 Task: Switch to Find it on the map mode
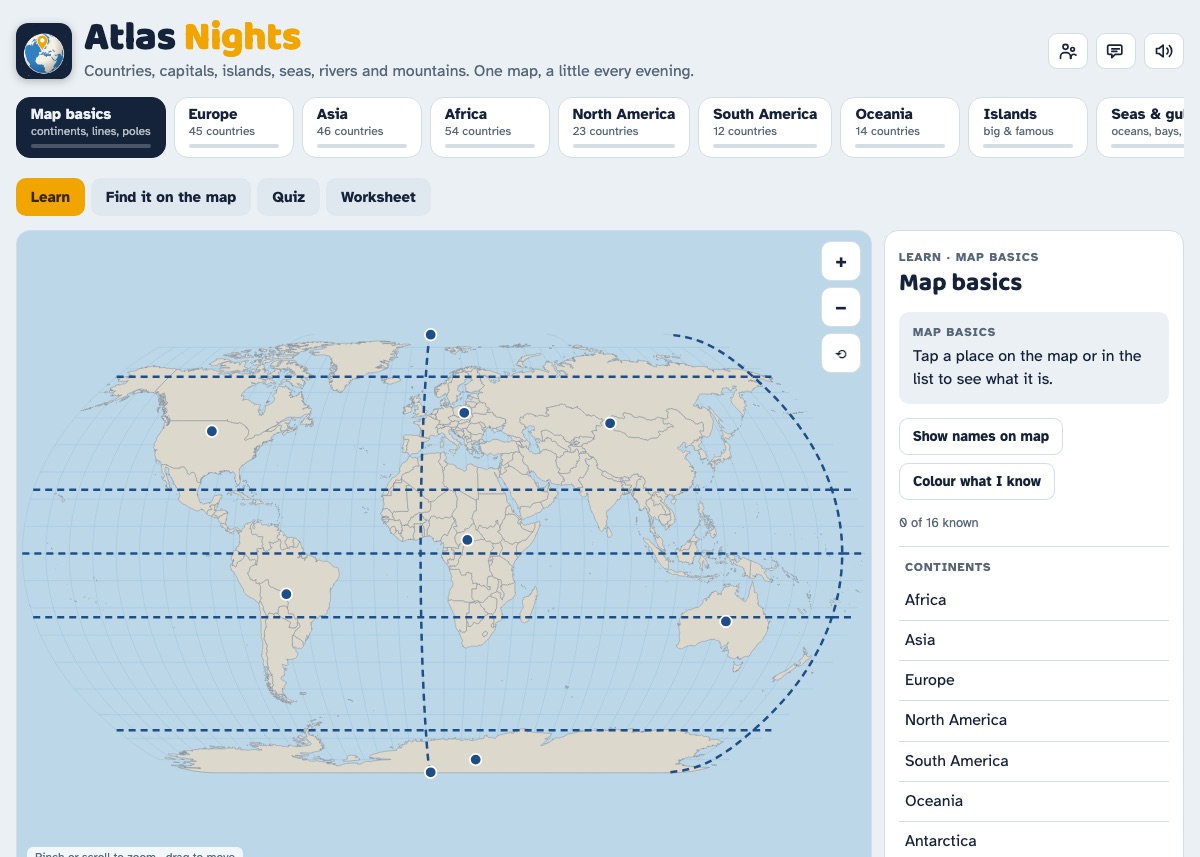pos(171,197)
